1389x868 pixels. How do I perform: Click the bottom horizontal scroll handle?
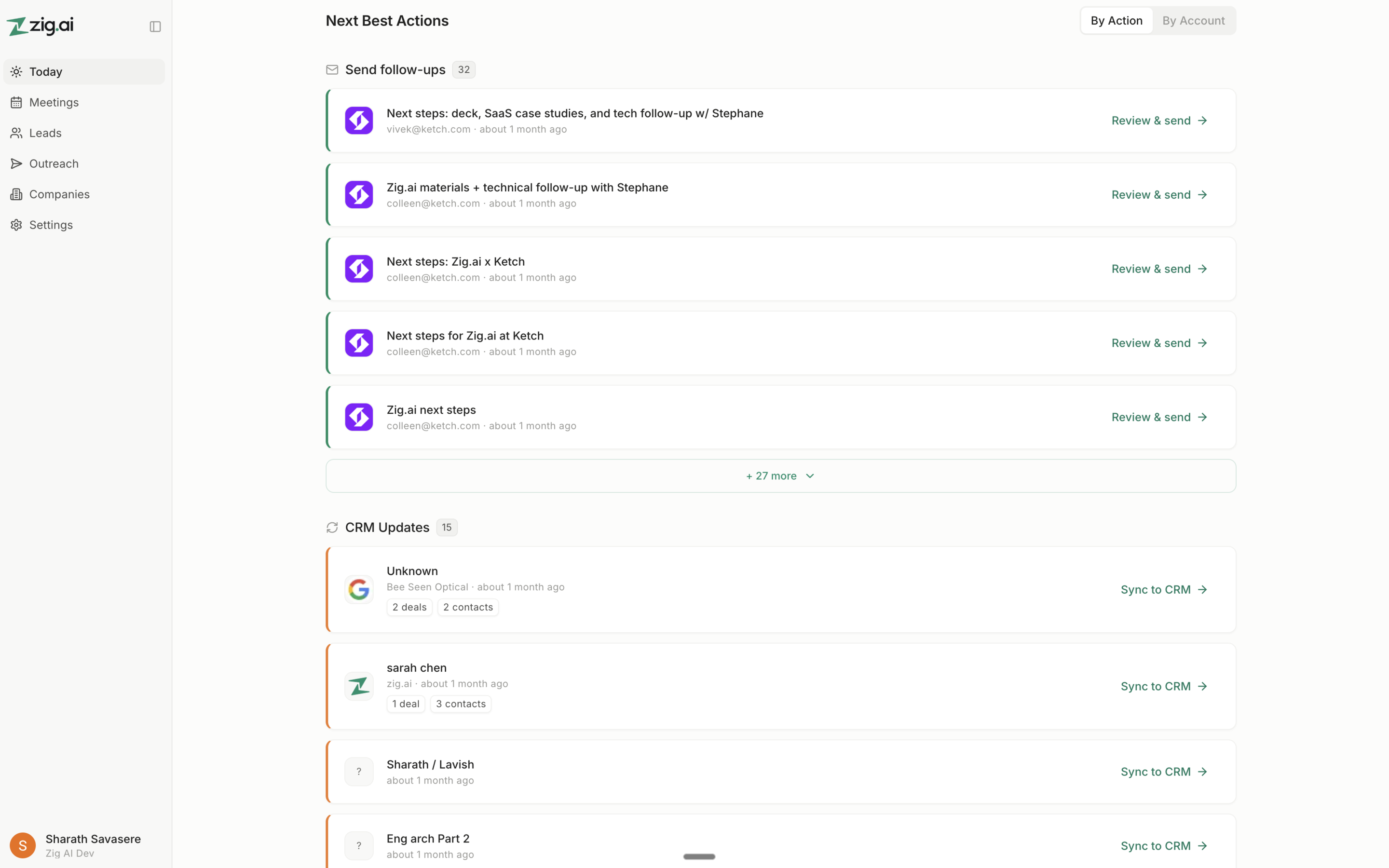698,856
